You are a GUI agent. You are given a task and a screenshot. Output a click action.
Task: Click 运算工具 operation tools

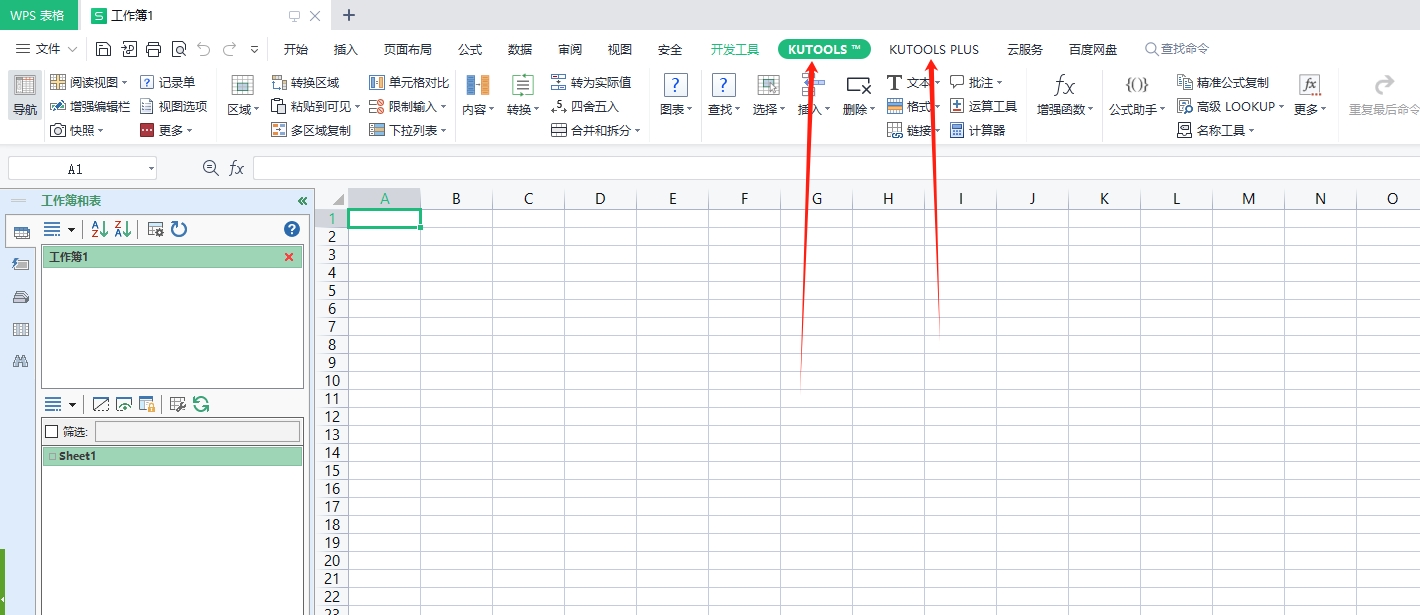pyautogui.click(x=983, y=106)
